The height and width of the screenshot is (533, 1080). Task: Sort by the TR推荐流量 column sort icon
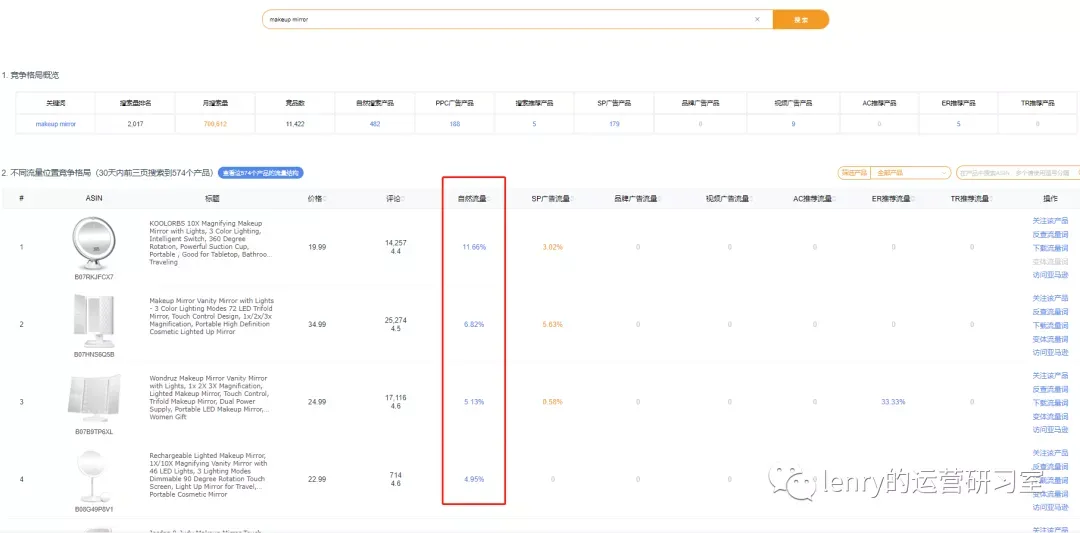point(993,198)
